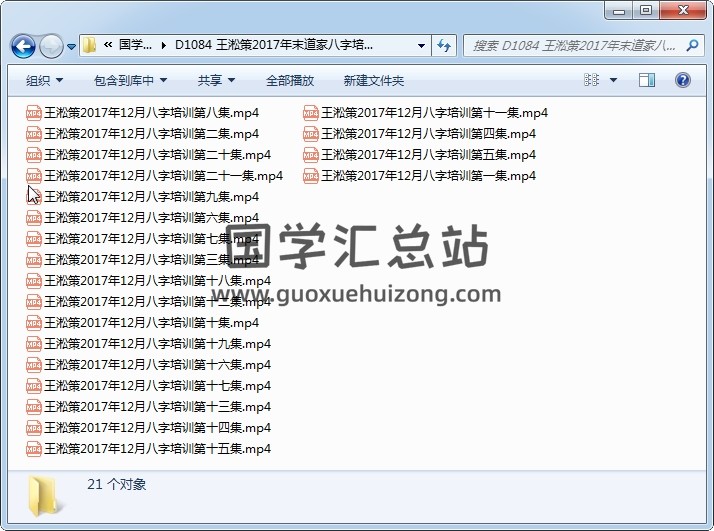Image resolution: width=714 pixels, height=531 pixels.
Task: Select file name 王淞策2017年12月八字培训第十七集.mp4
Action: (x=158, y=386)
